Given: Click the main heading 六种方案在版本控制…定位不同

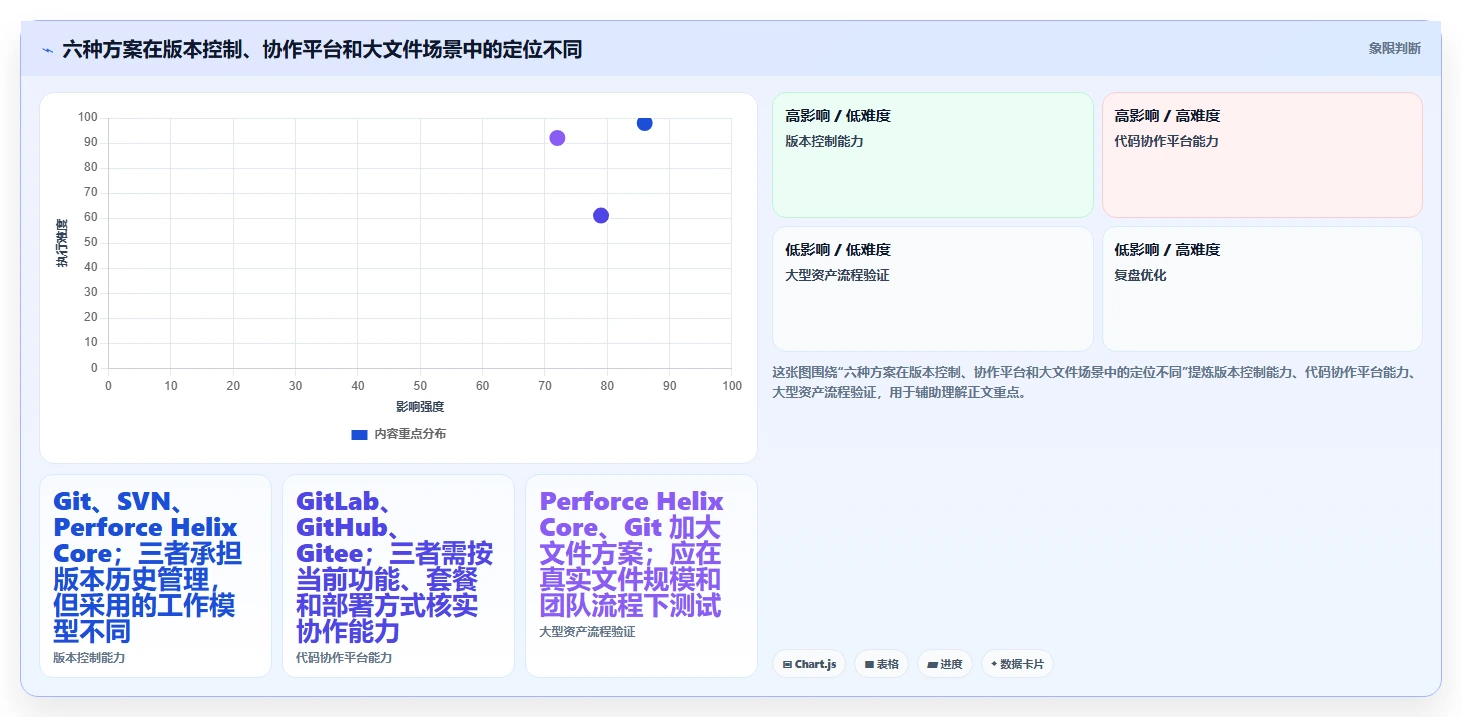Looking at the screenshot, I should click(x=322, y=49).
